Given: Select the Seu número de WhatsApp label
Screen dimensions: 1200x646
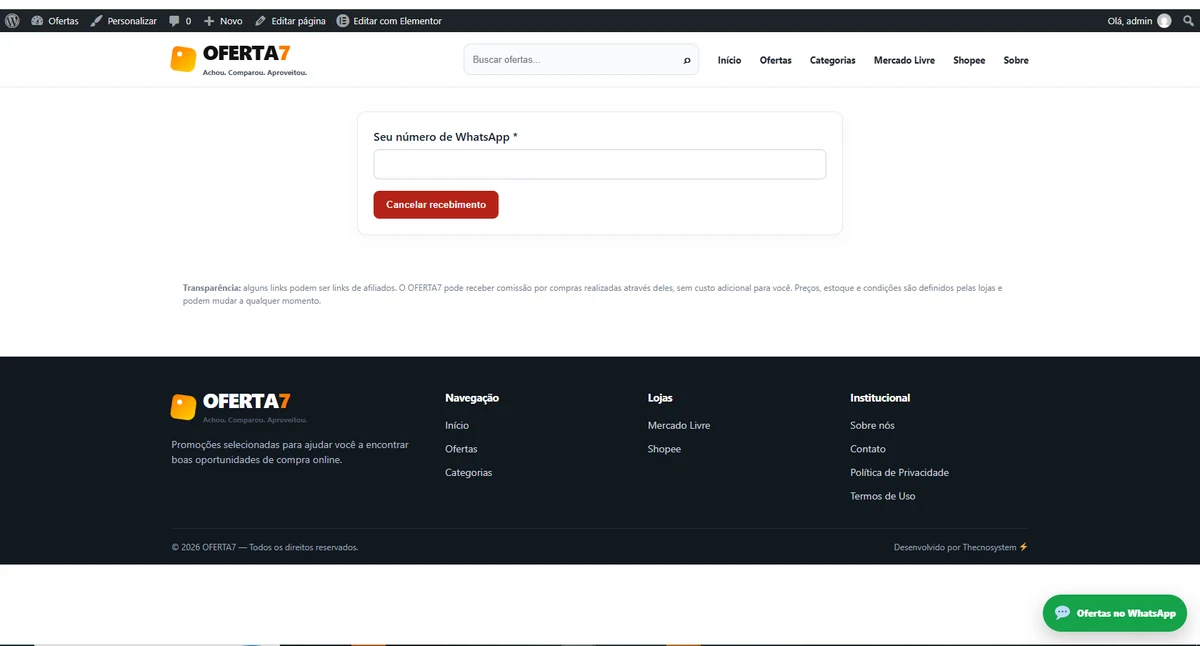Looking at the screenshot, I should (446, 137).
